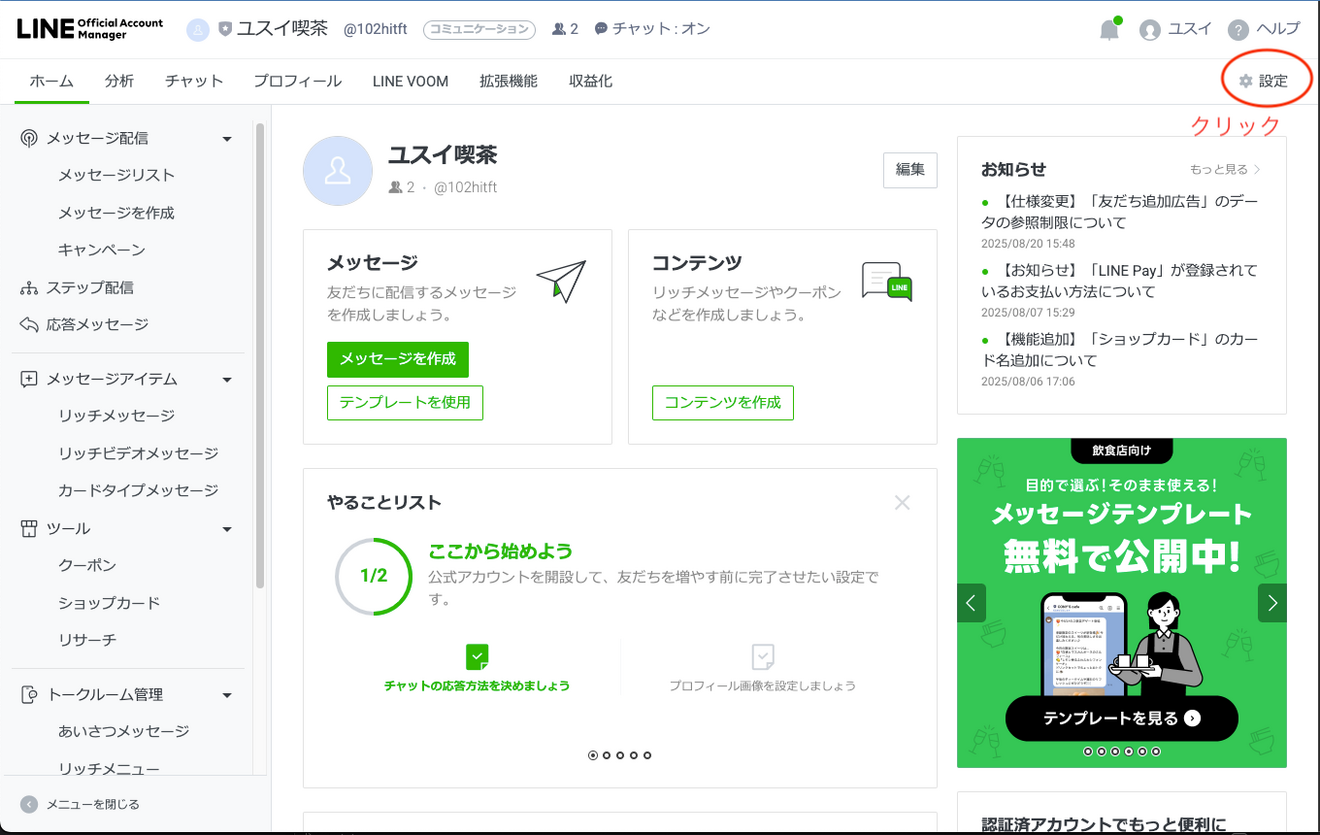Click the 設定 gear icon

(1245, 81)
